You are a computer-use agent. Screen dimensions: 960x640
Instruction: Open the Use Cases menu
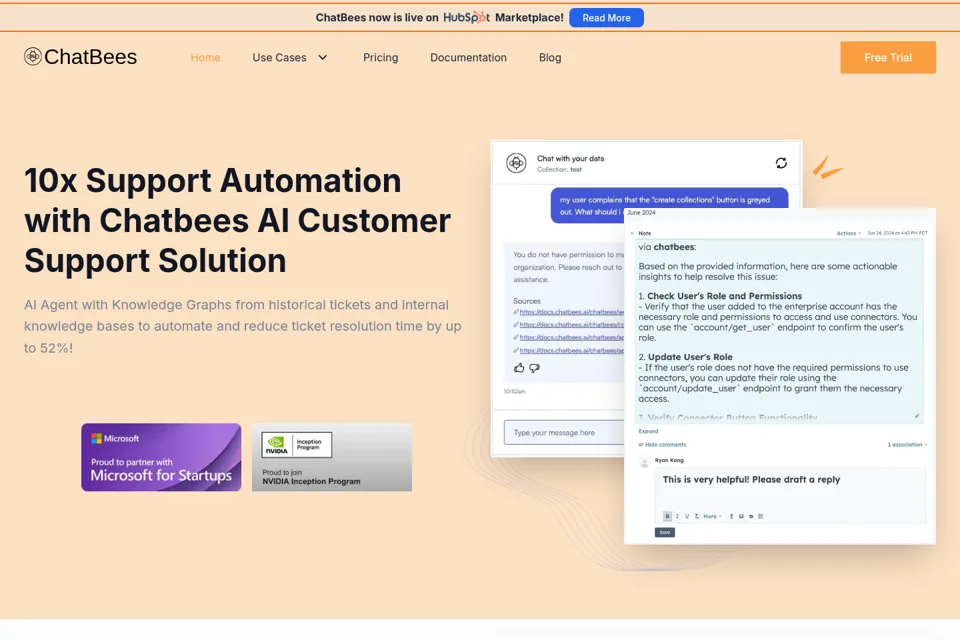tap(279, 58)
